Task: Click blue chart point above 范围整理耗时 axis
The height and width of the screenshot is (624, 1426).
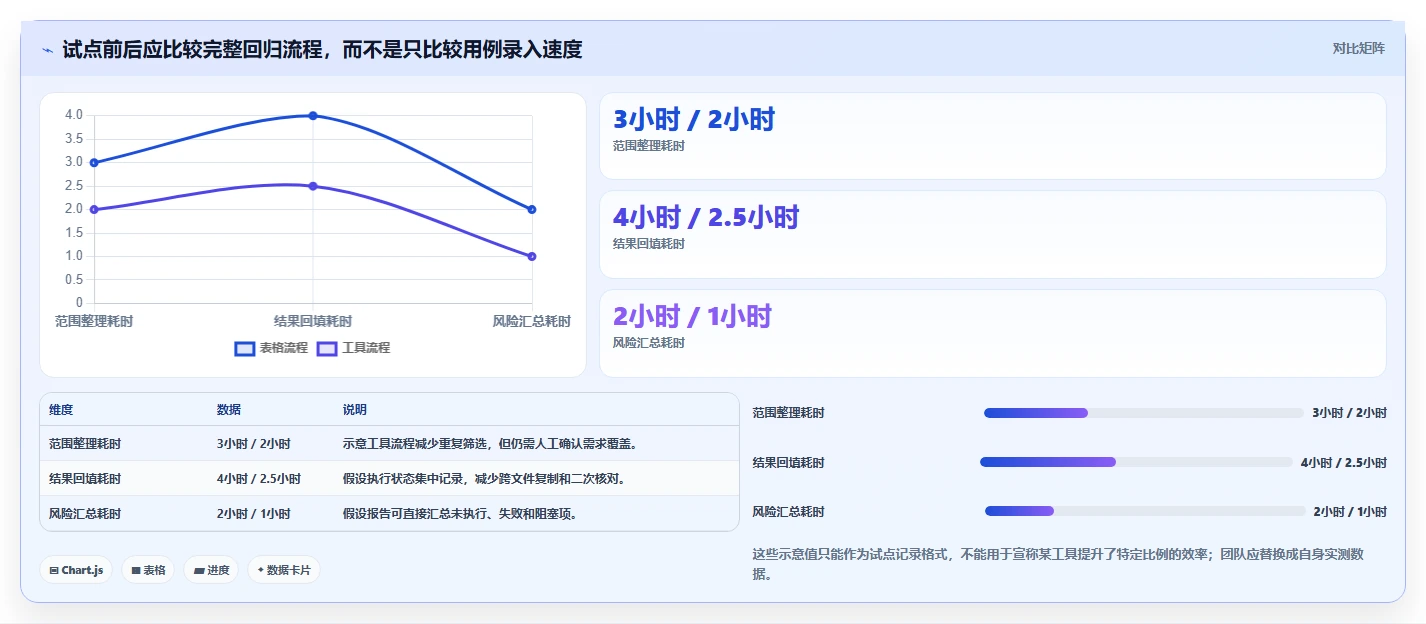Action: click(94, 162)
